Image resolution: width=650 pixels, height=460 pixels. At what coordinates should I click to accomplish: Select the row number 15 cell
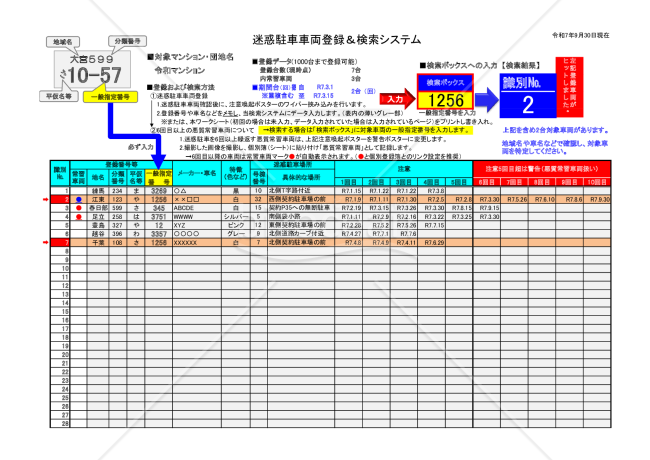tap(60, 311)
